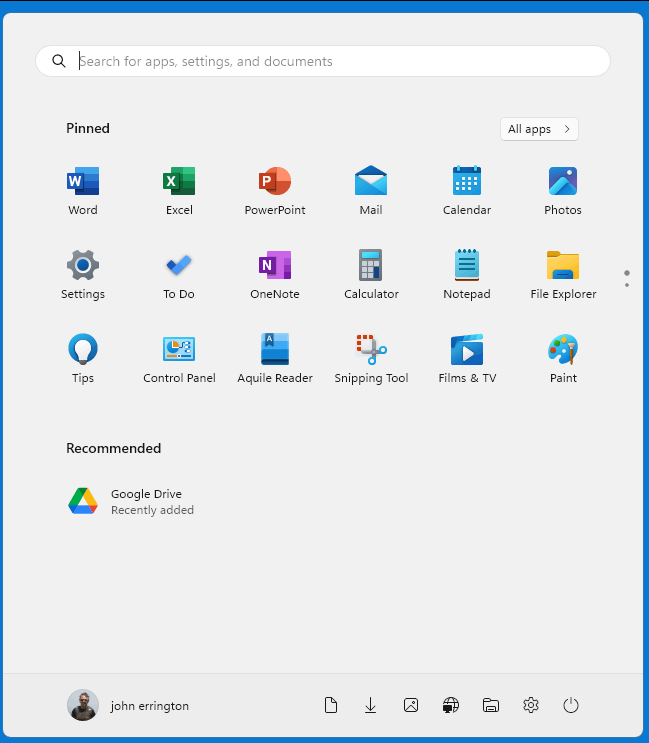The image size is (649, 743).
Task: Open the File Explorer shortcut beside the gear
Action: tap(491, 705)
